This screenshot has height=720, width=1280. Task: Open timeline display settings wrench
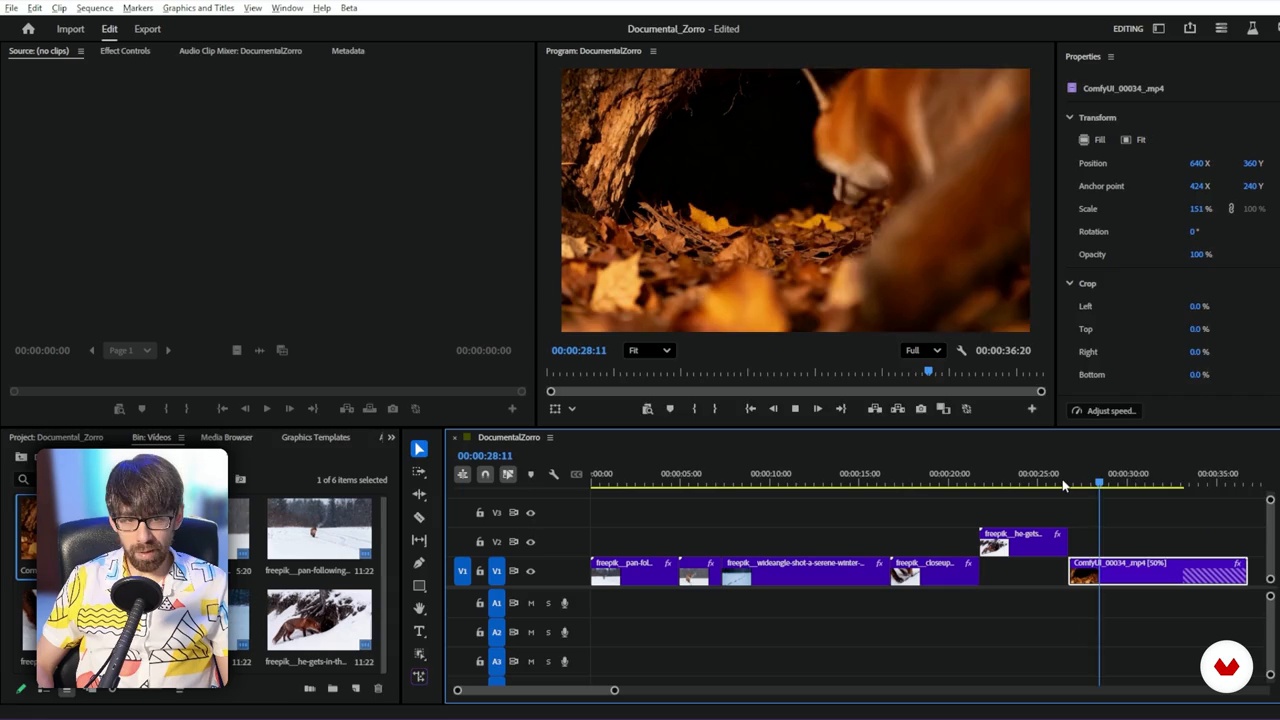(554, 475)
